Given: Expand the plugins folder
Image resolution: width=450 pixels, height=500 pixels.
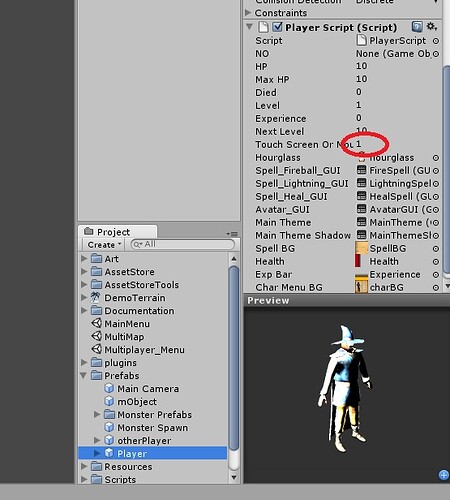Looking at the screenshot, I should coord(84,363).
